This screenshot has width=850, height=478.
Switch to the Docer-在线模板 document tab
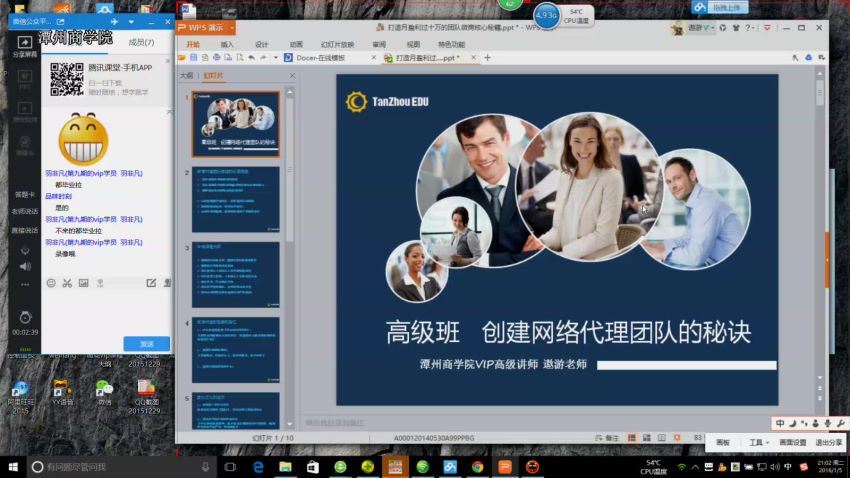click(320, 57)
